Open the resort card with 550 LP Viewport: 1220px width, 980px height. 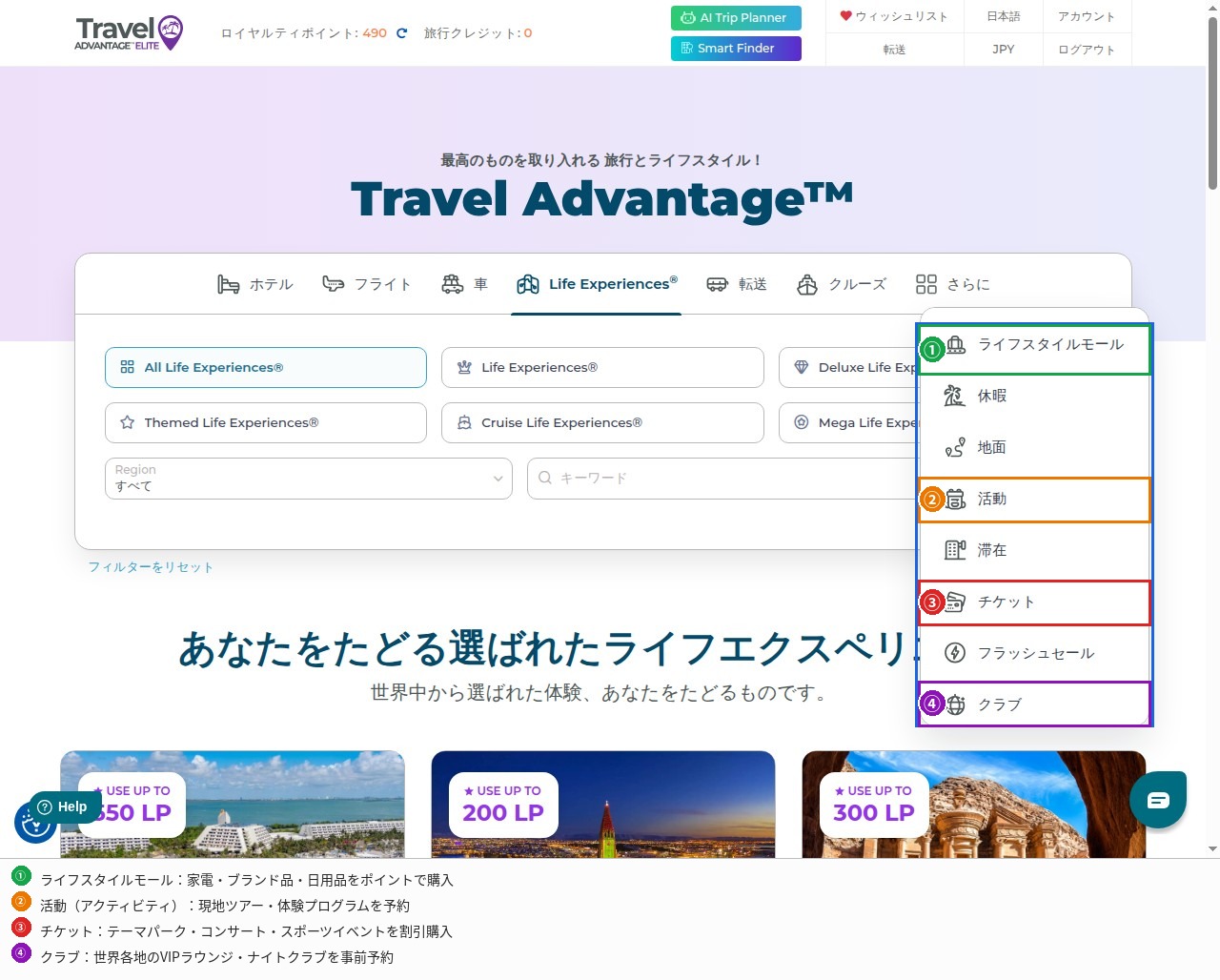(x=233, y=805)
